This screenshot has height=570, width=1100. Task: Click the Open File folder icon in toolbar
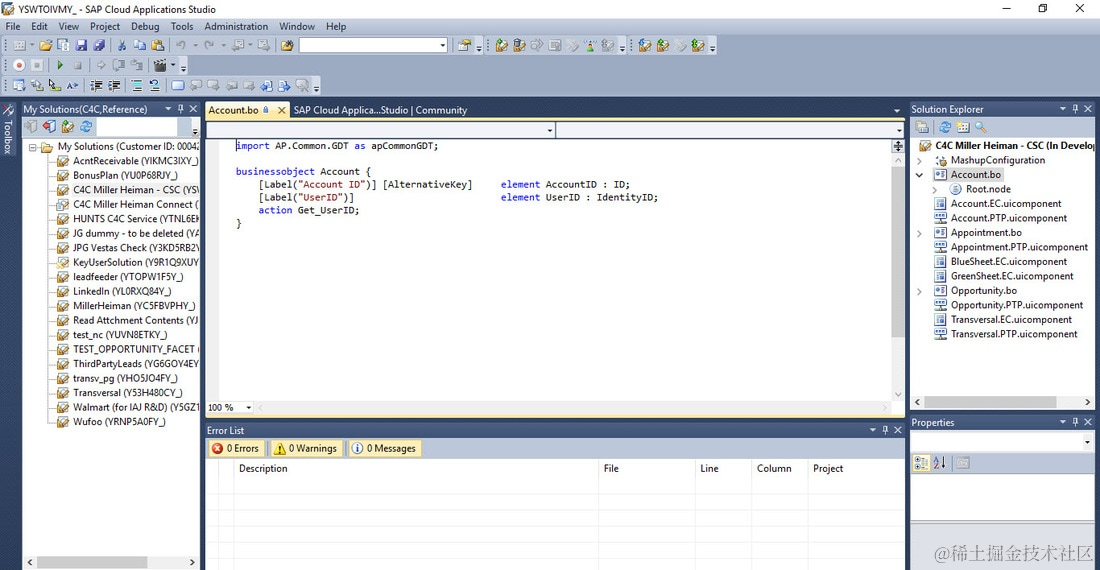click(x=46, y=45)
